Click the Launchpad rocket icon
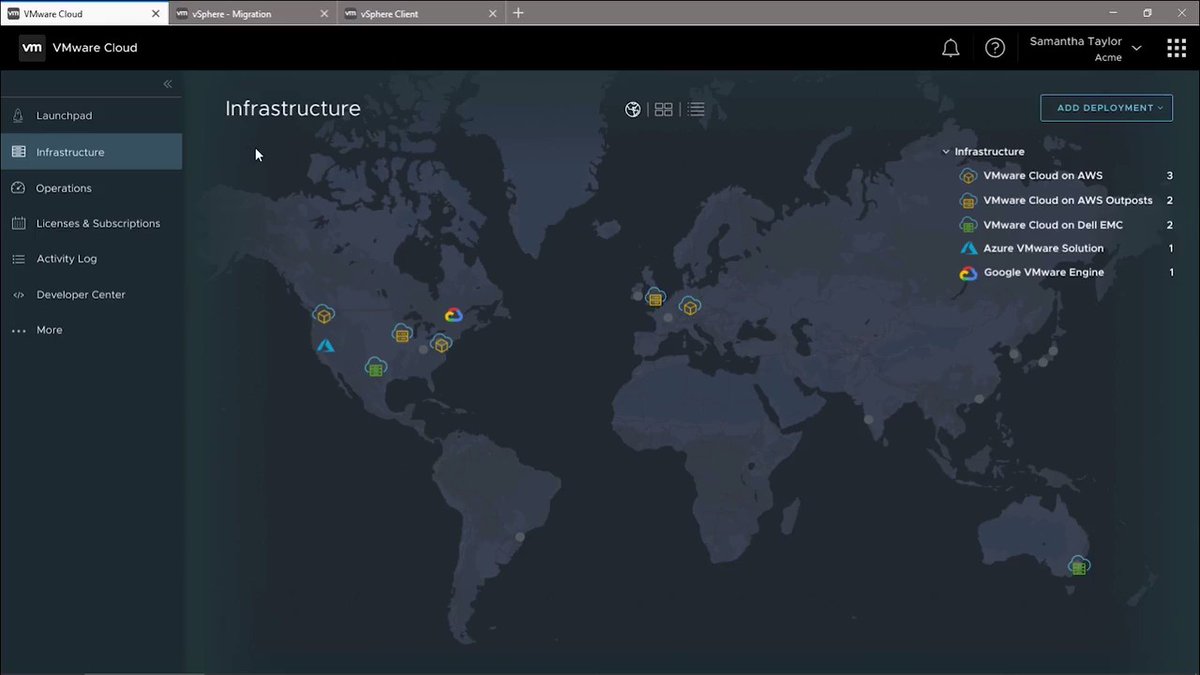 pyautogui.click(x=18, y=116)
